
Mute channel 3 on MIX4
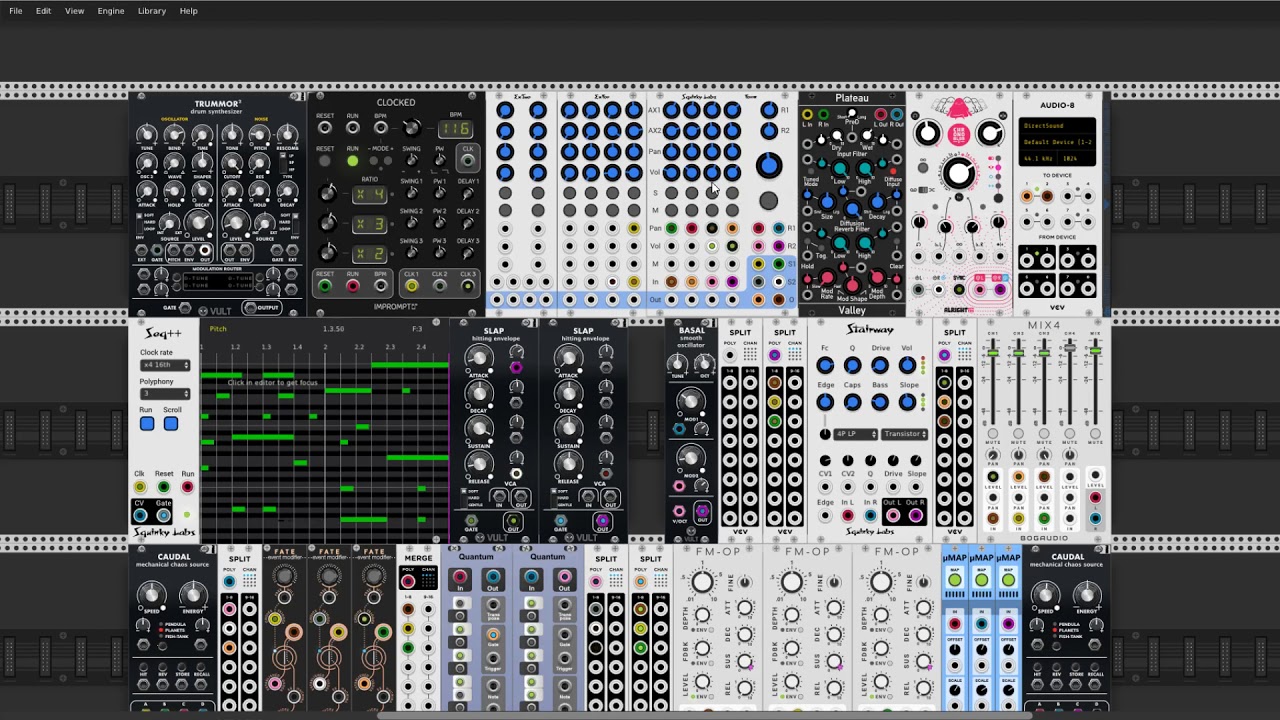coord(1044,435)
